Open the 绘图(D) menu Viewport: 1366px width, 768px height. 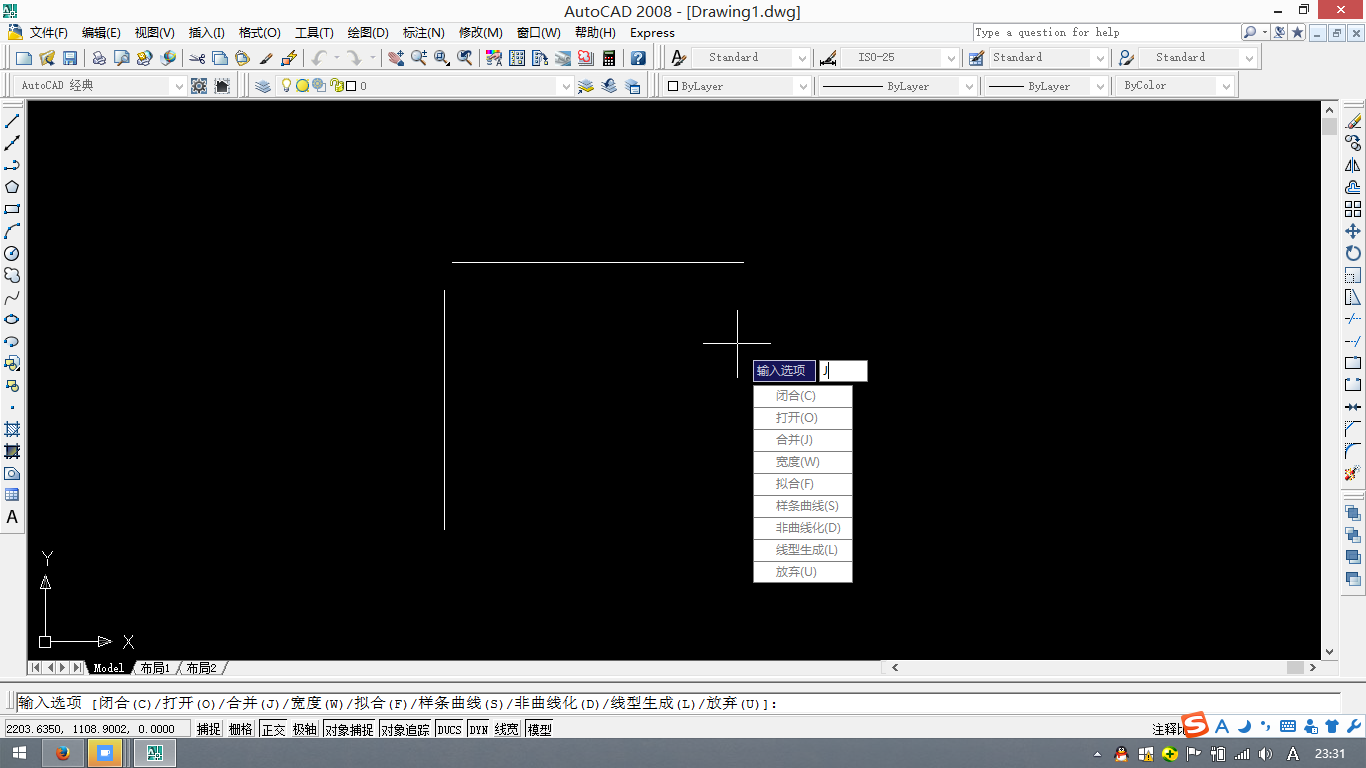(368, 33)
